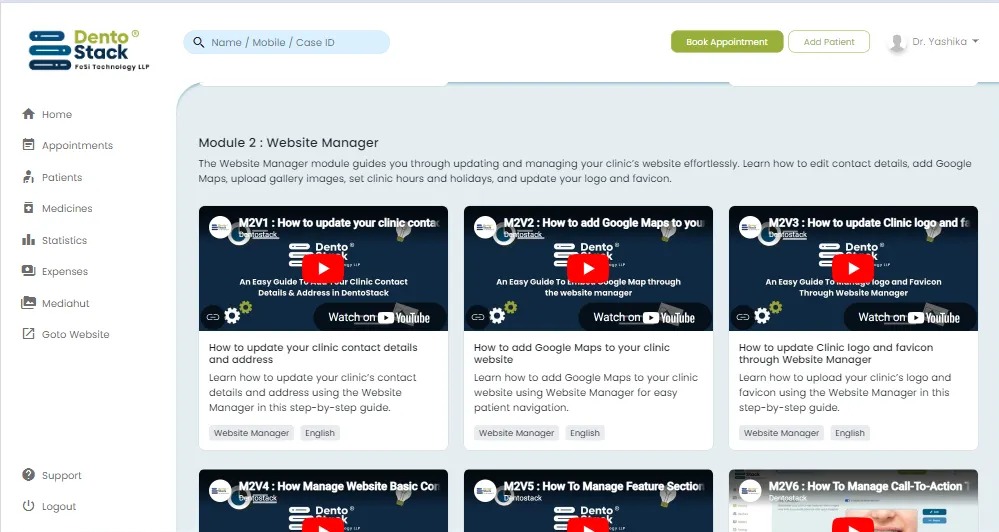This screenshot has height=532, width=999.
Task: Open Expenses via its sidebar icon
Action: [28, 271]
